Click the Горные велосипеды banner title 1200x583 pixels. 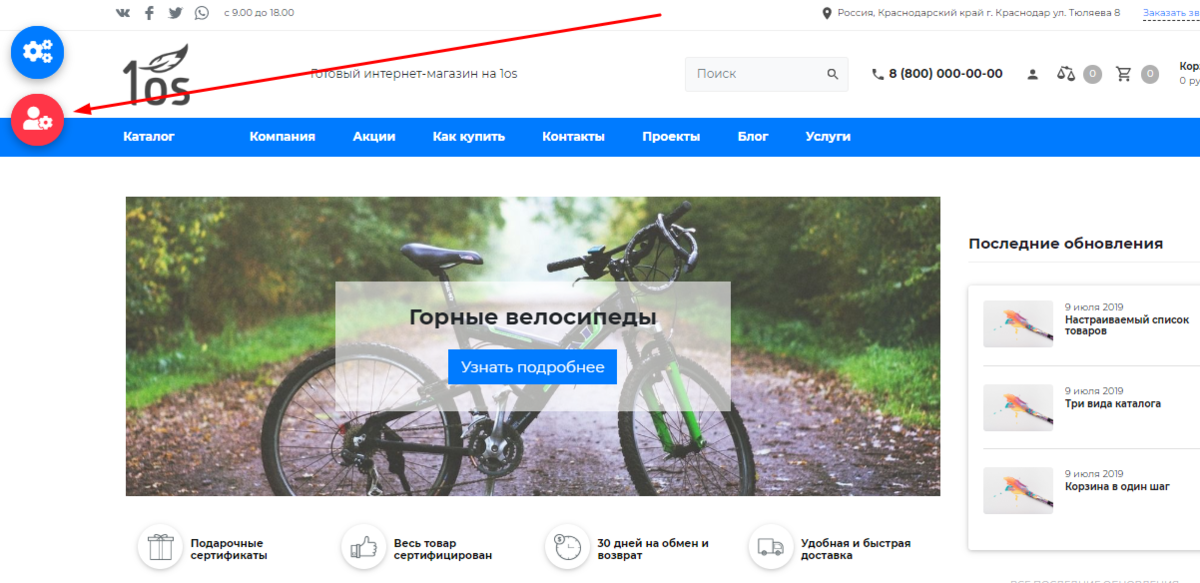533,318
